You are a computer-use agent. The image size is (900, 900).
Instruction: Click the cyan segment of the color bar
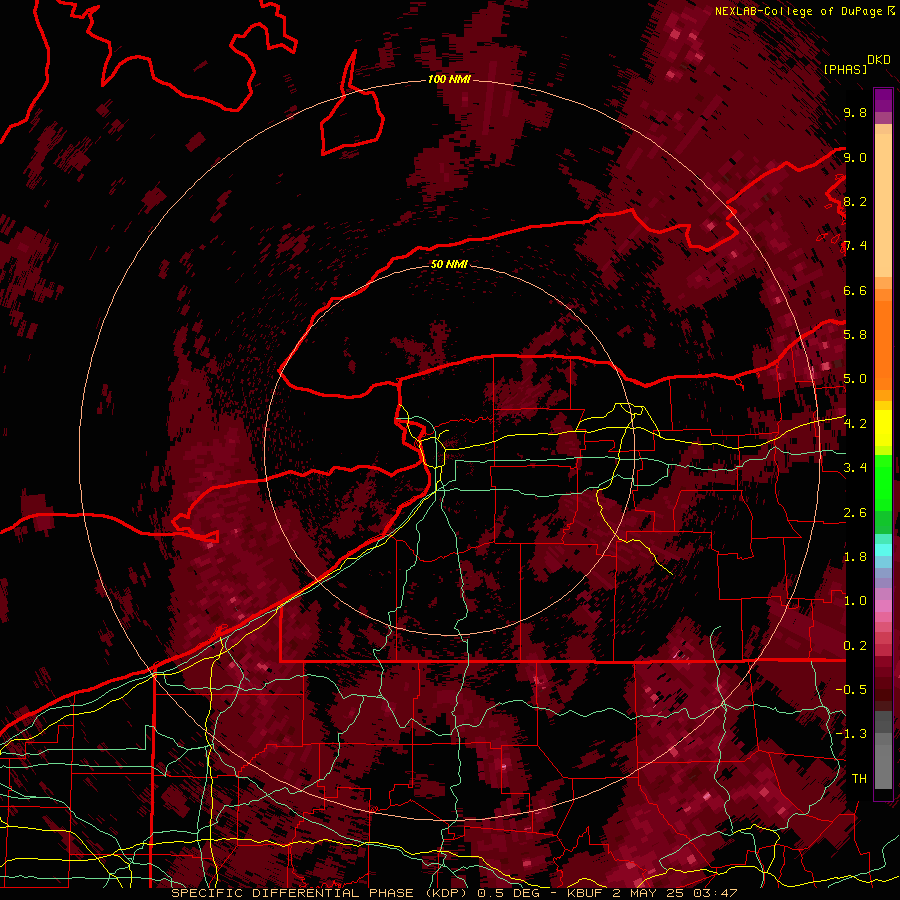pos(883,550)
